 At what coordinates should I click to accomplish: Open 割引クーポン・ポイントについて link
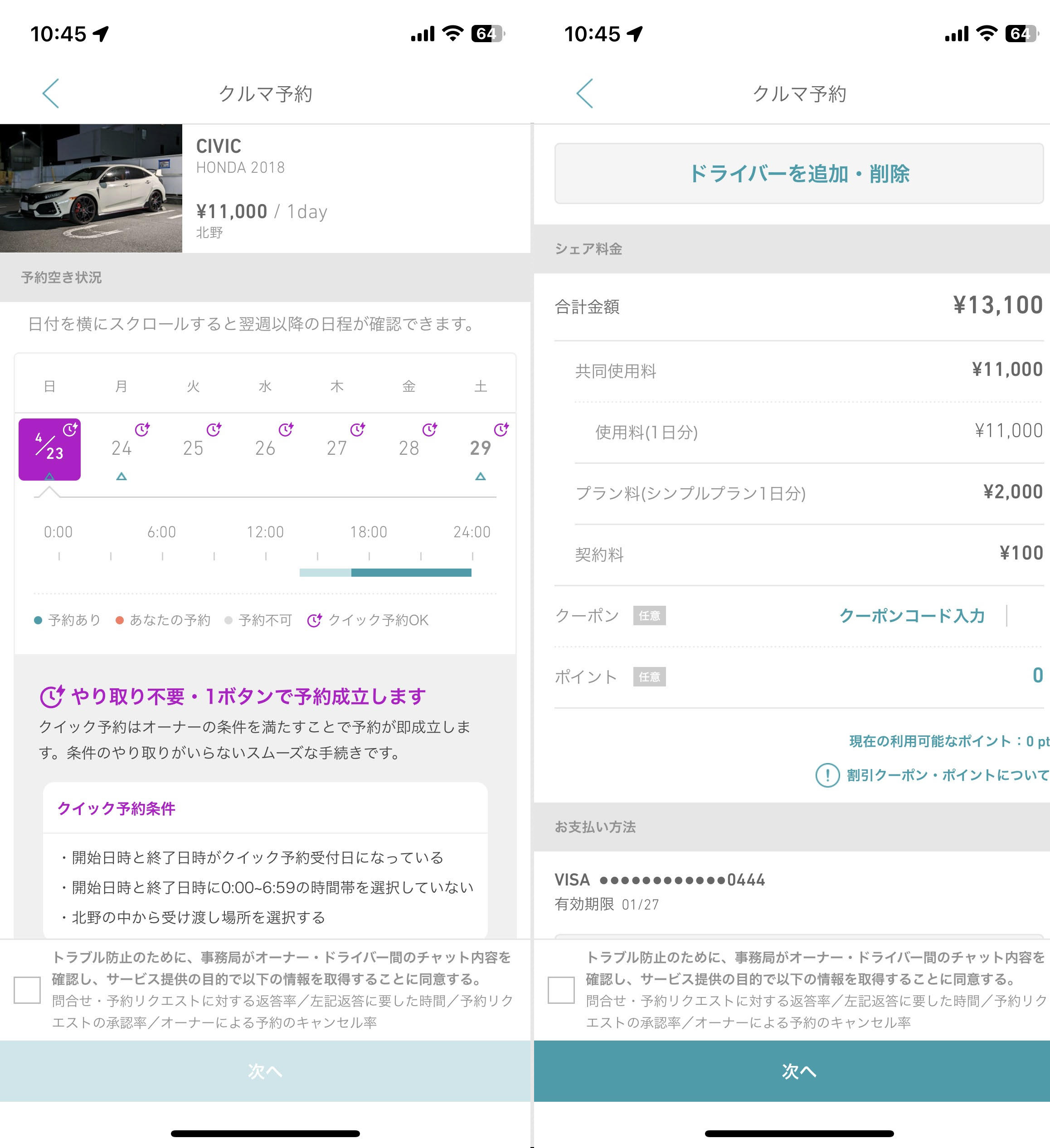pyautogui.click(x=948, y=775)
